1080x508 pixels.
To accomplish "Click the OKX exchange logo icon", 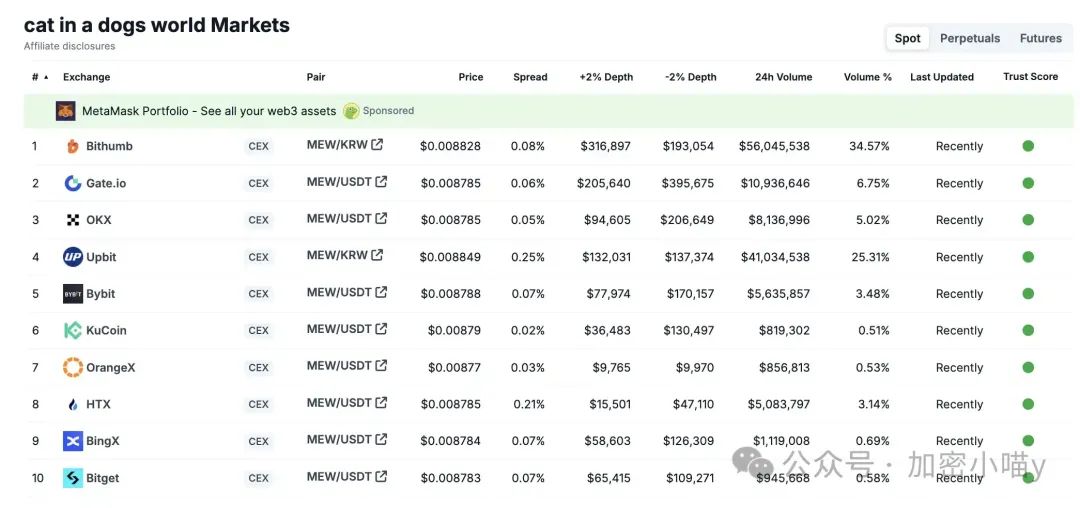I will 73,220.
